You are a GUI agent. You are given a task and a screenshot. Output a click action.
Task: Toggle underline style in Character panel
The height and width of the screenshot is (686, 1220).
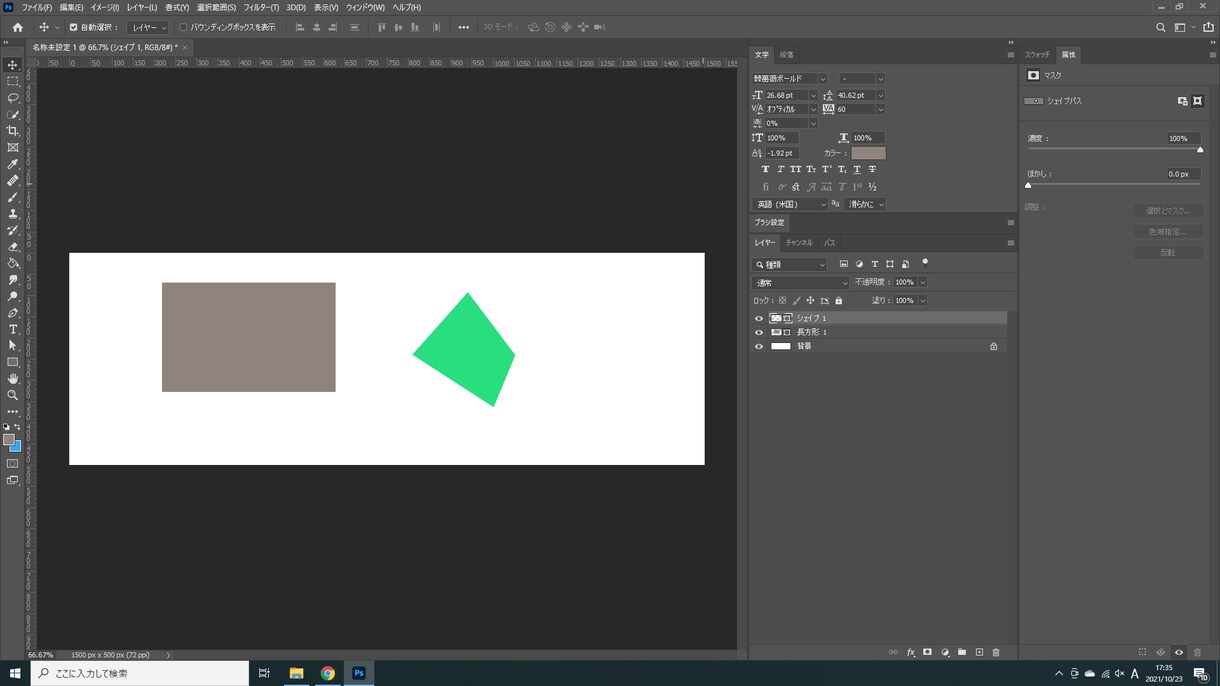click(x=857, y=170)
